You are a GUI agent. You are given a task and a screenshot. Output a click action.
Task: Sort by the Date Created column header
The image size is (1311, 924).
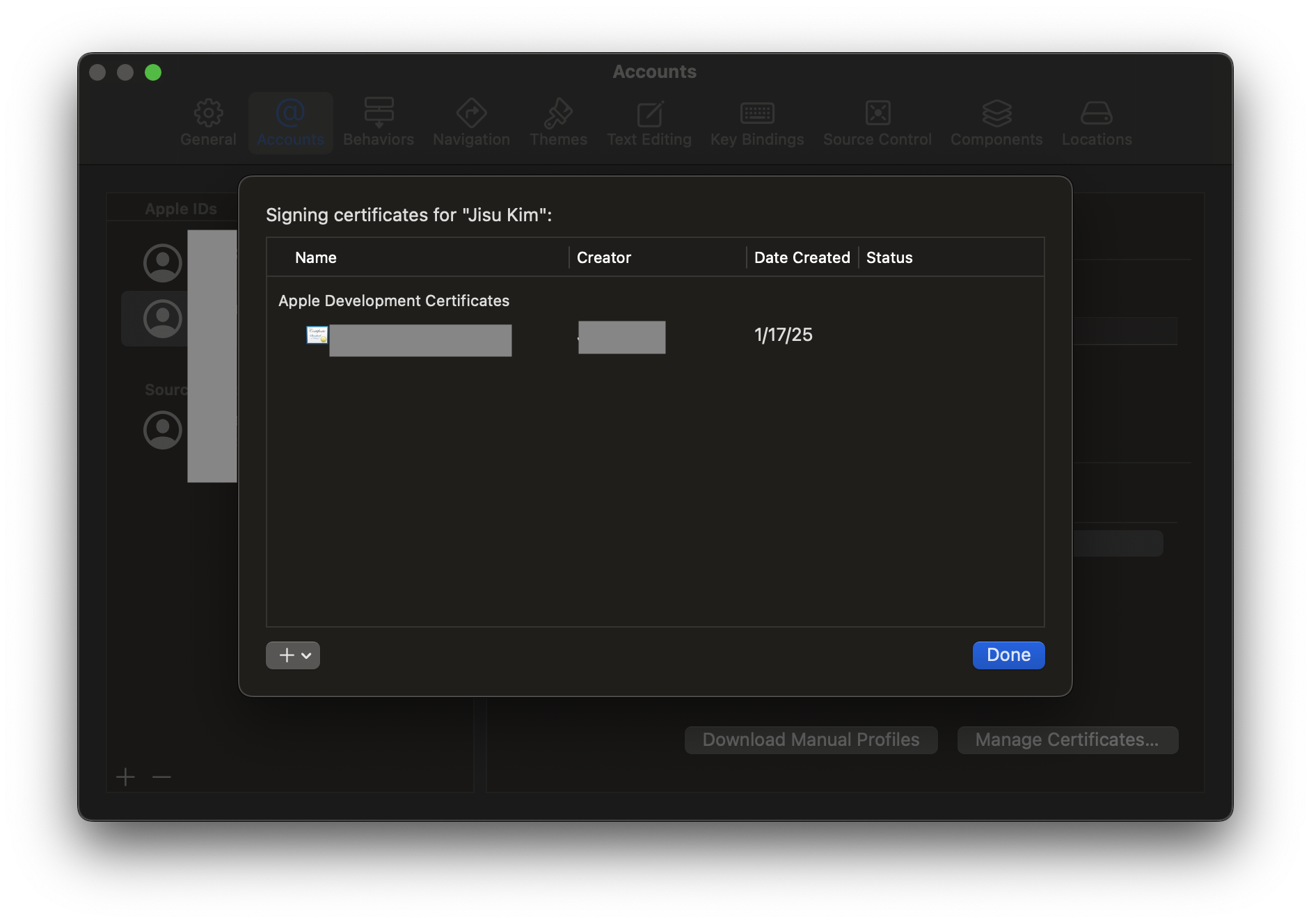click(802, 257)
